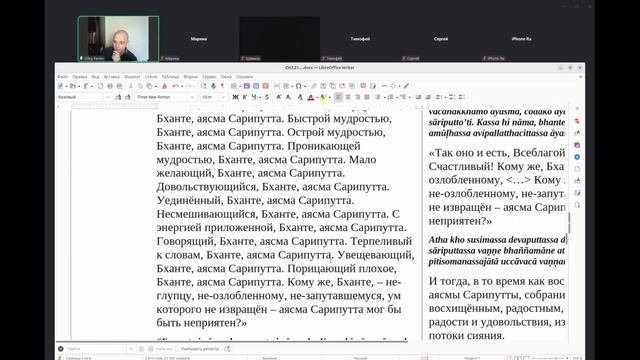Expand the highlight color dropdown arrow
The width and height of the screenshot is (640, 360).
point(330,97)
